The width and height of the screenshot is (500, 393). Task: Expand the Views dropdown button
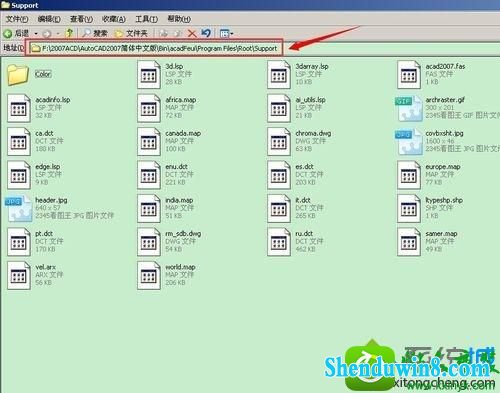coord(227,33)
